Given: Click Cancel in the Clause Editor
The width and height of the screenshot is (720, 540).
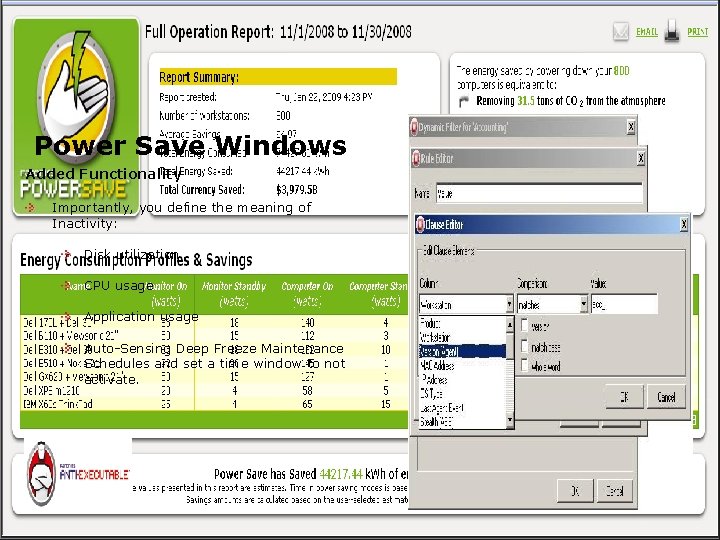Looking at the screenshot, I should [666, 397].
